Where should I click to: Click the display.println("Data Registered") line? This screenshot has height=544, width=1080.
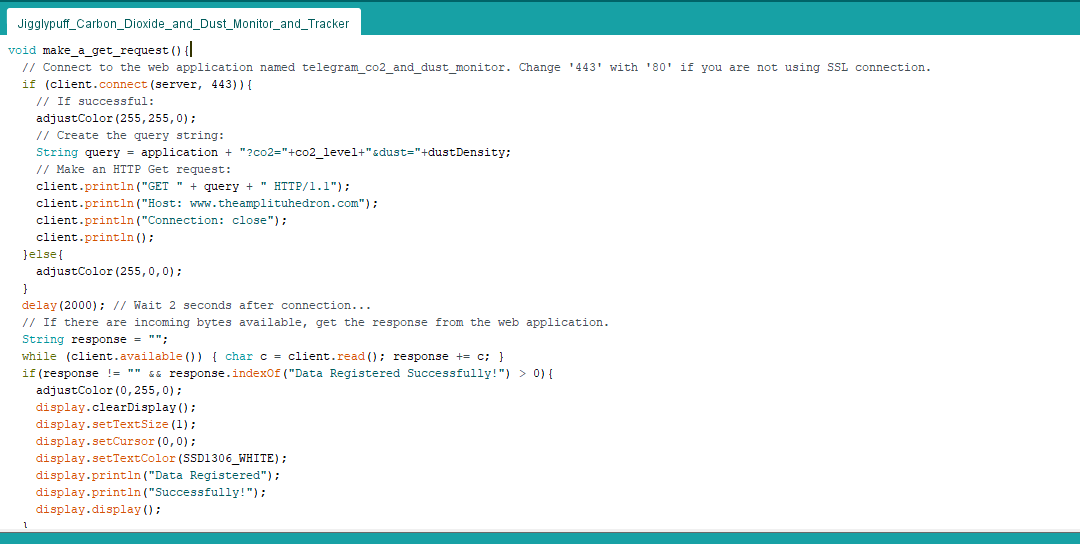click(158, 475)
